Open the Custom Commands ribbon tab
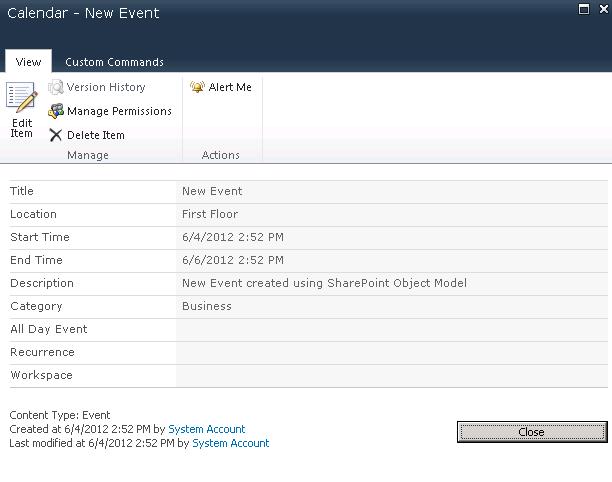The height and width of the screenshot is (482, 612). coord(114,62)
